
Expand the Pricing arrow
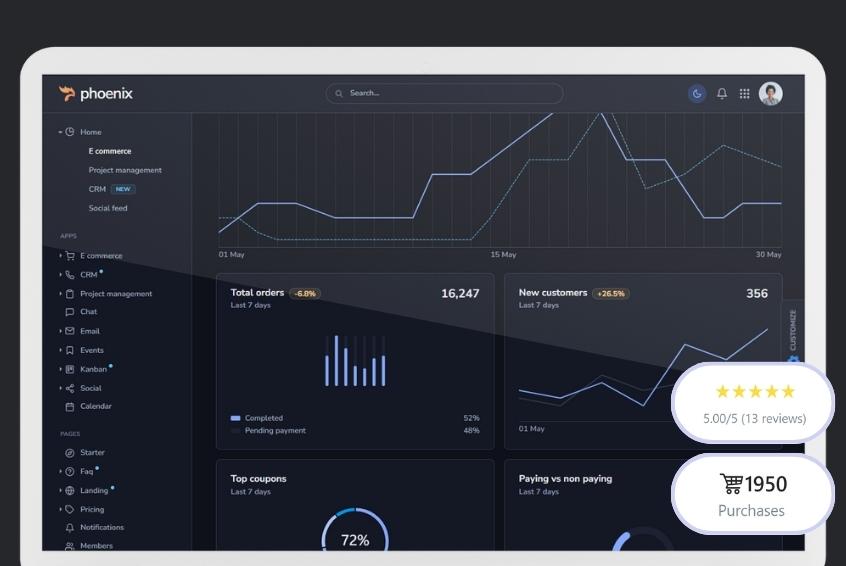(60, 509)
